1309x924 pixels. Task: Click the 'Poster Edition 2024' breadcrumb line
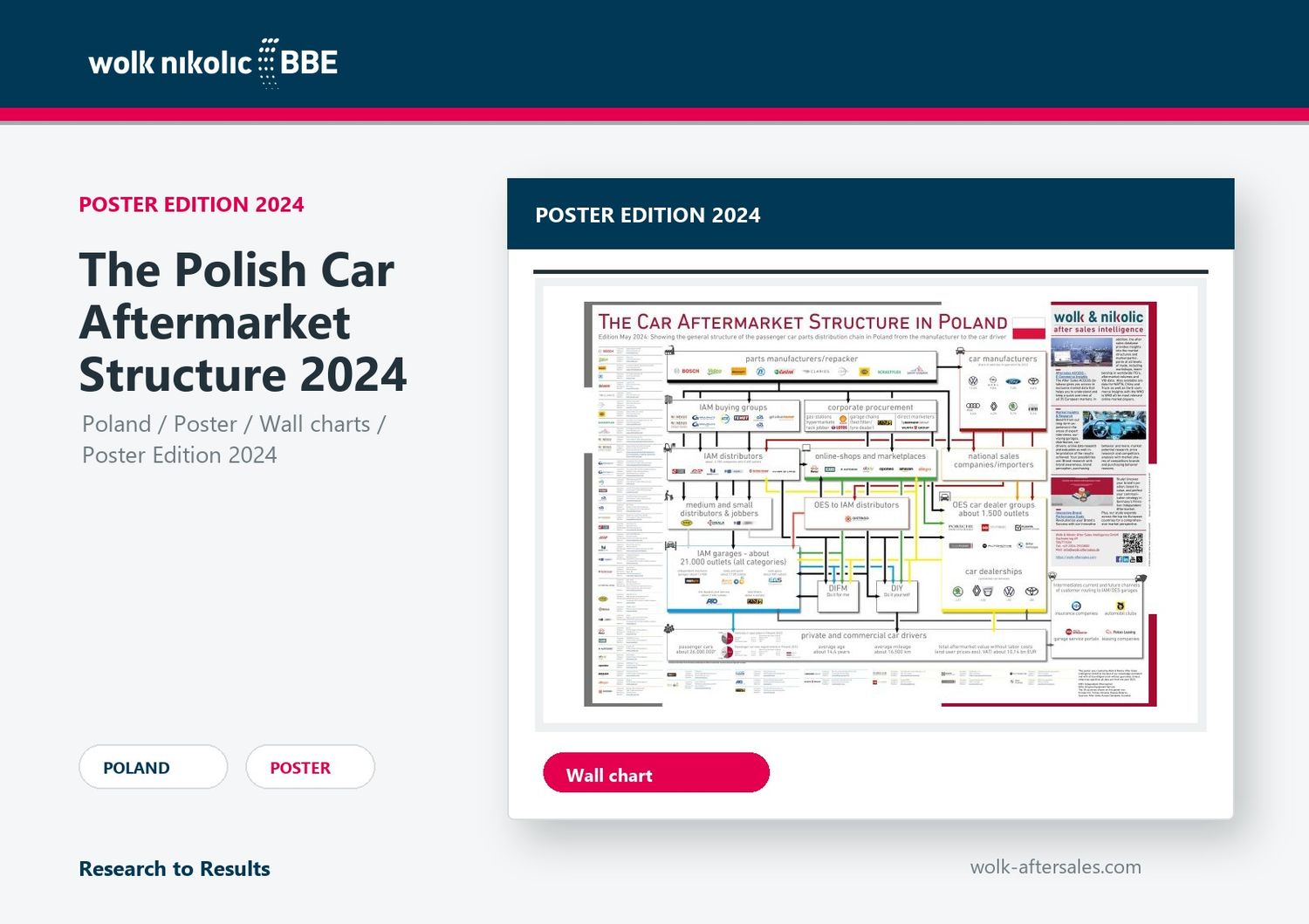tap(180, 455)
